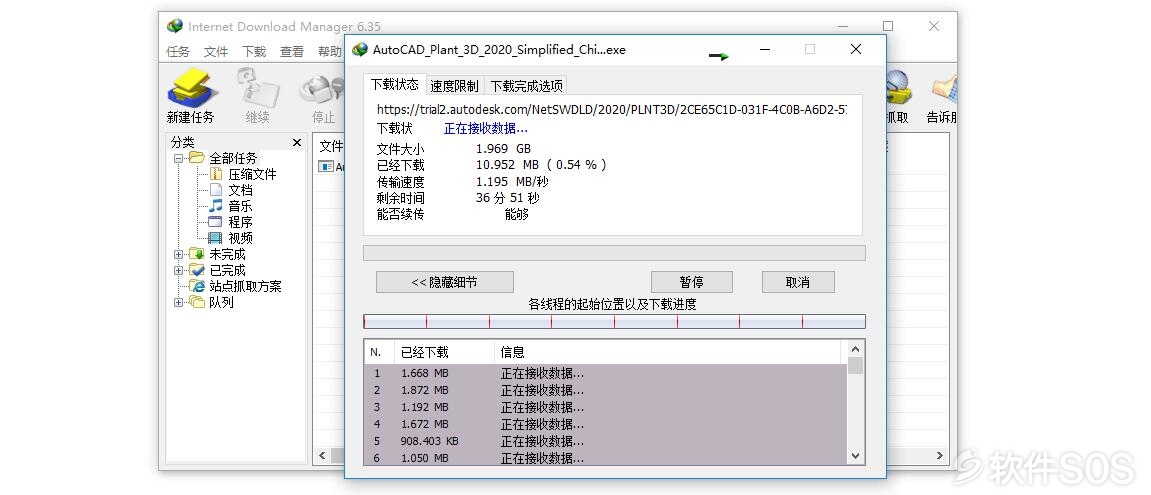Click the thread segments progress bar

pyautogui.click(x=614, y=322)
